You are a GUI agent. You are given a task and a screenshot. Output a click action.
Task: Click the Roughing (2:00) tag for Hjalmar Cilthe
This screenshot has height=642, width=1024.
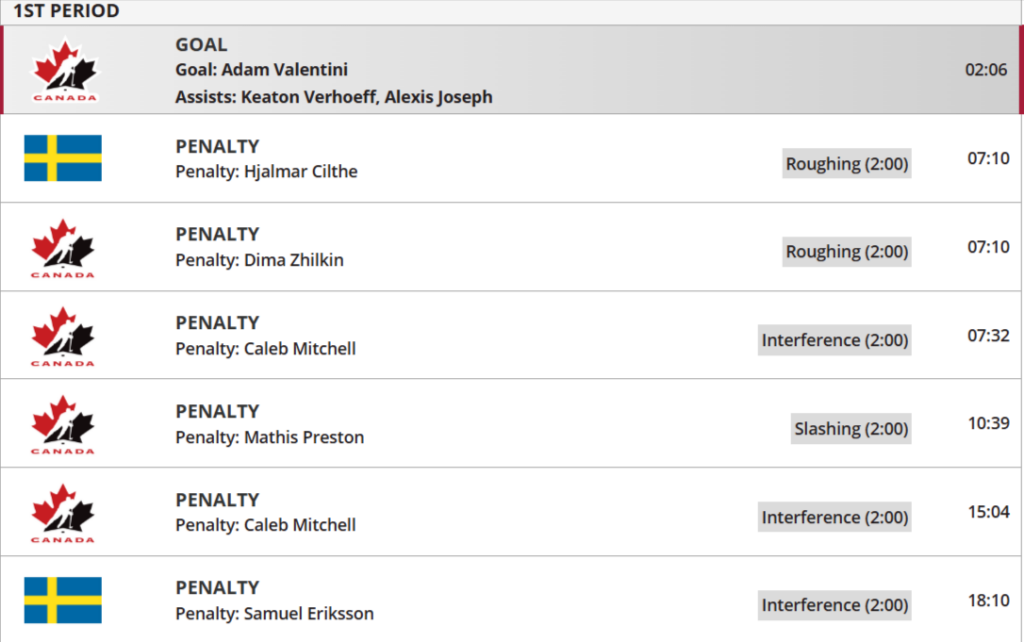pyautogui.click(x=846, y=164)
